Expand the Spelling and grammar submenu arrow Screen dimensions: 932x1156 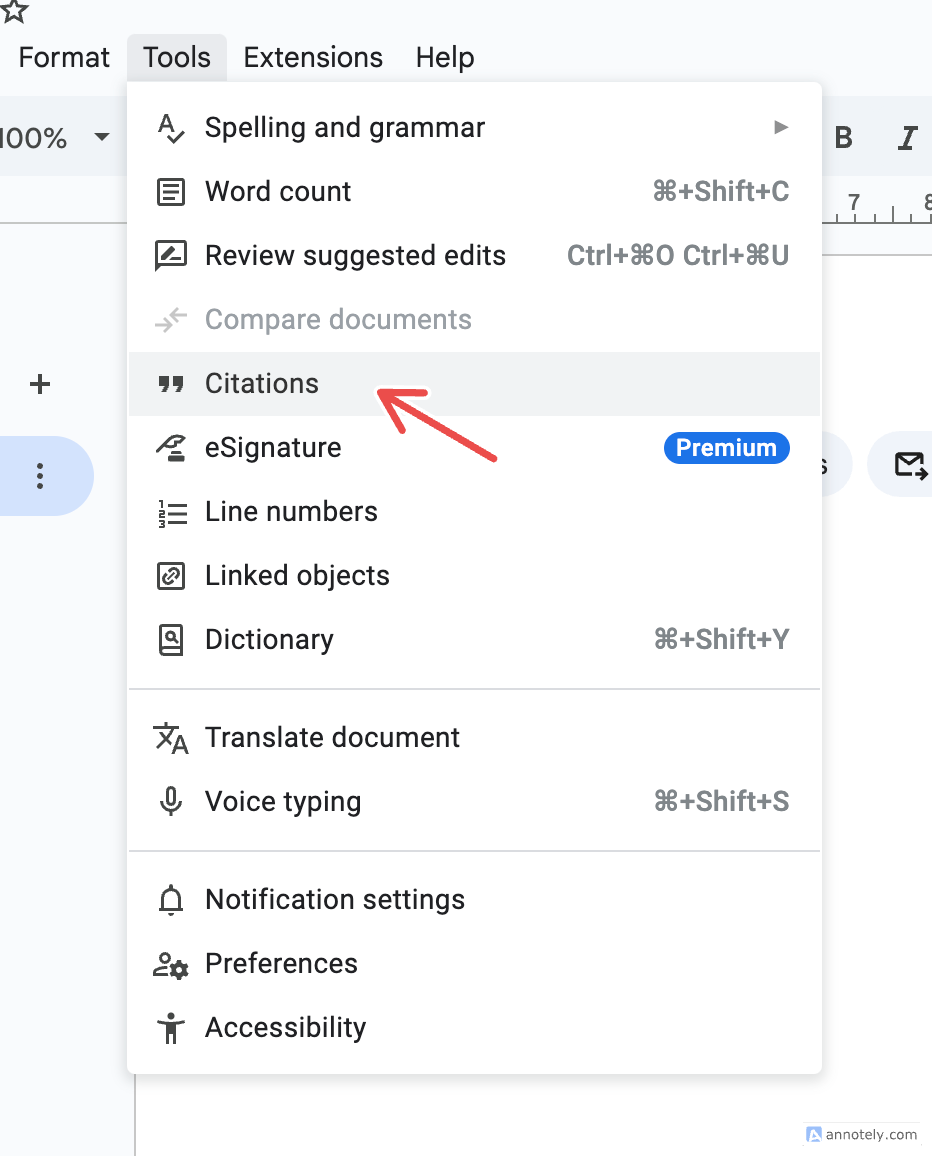pos(781,128)
